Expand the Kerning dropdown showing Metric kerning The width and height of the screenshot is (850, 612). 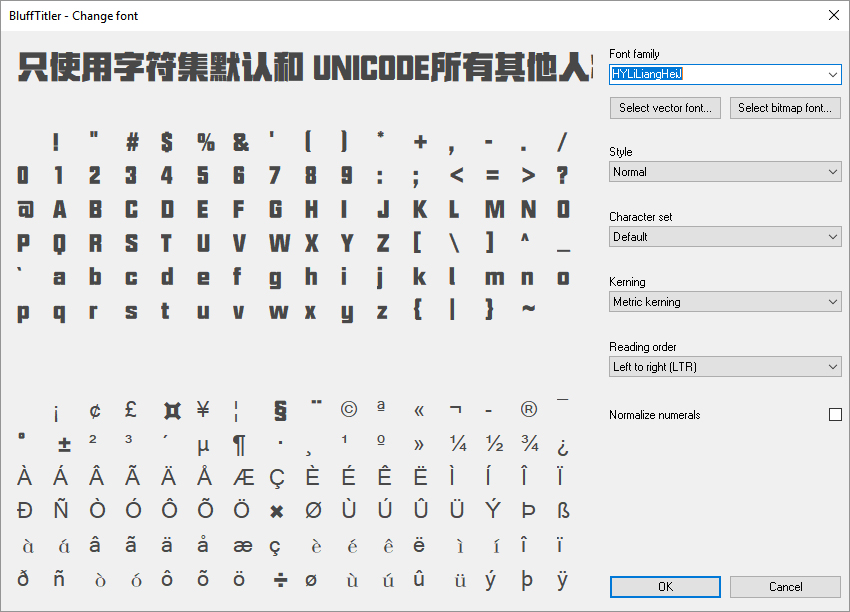coord(725,302)
